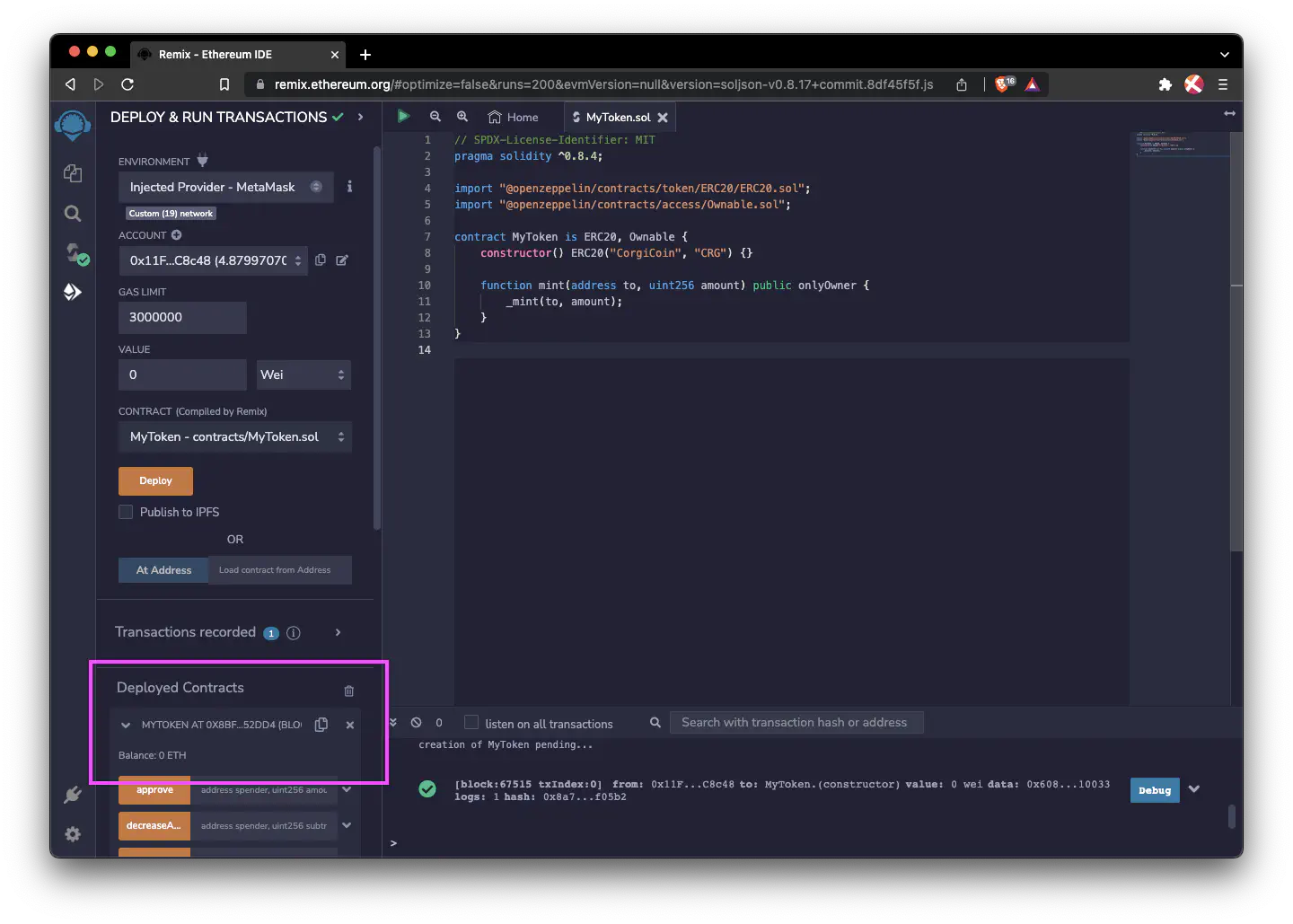Collapse the MYTOKEN contract instance

click(x=126, y=725)
